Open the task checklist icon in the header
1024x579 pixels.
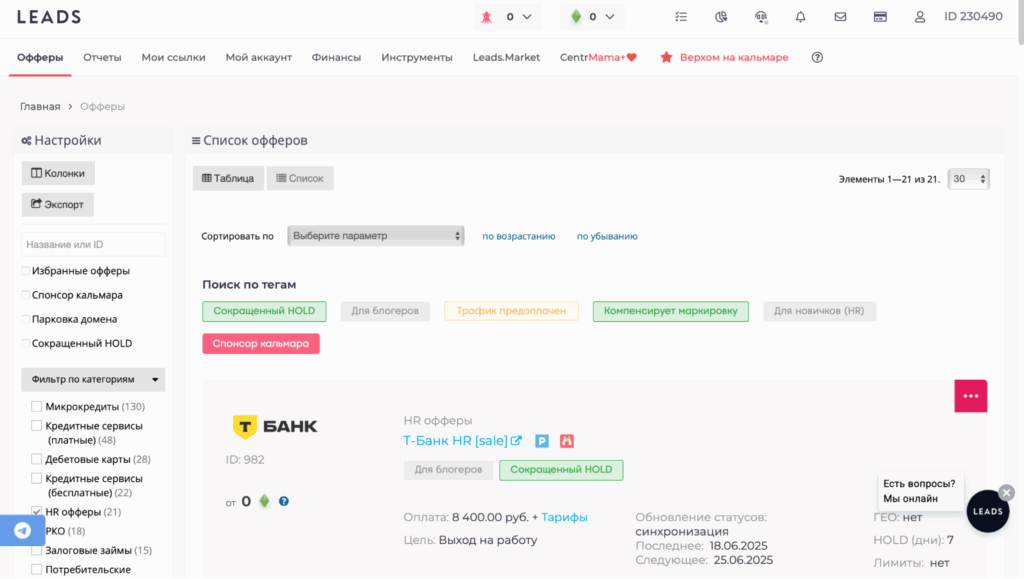tap(681, 17)
